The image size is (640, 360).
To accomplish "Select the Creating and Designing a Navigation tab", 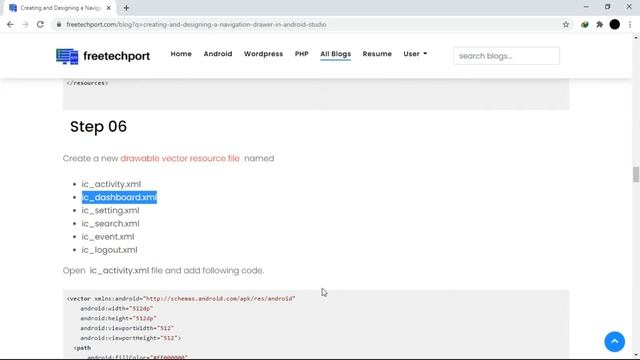I will pos(60,8).
